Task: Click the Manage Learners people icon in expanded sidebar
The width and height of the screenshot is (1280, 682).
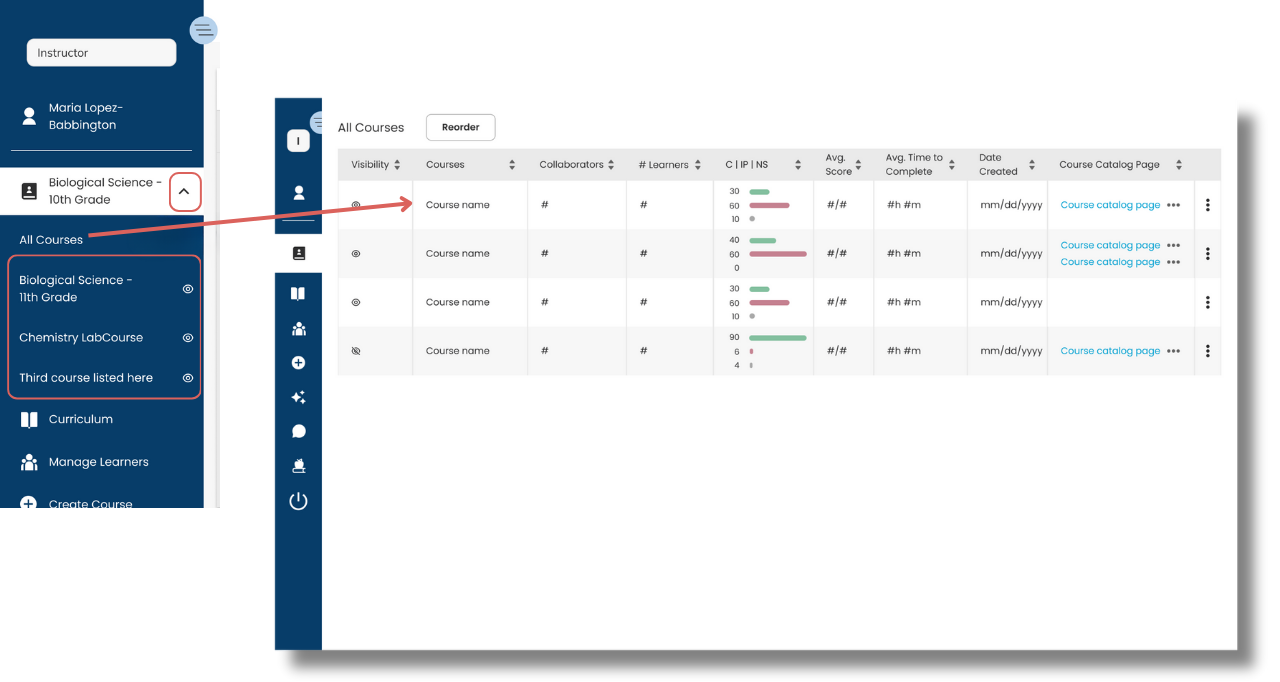Action: 29,462
